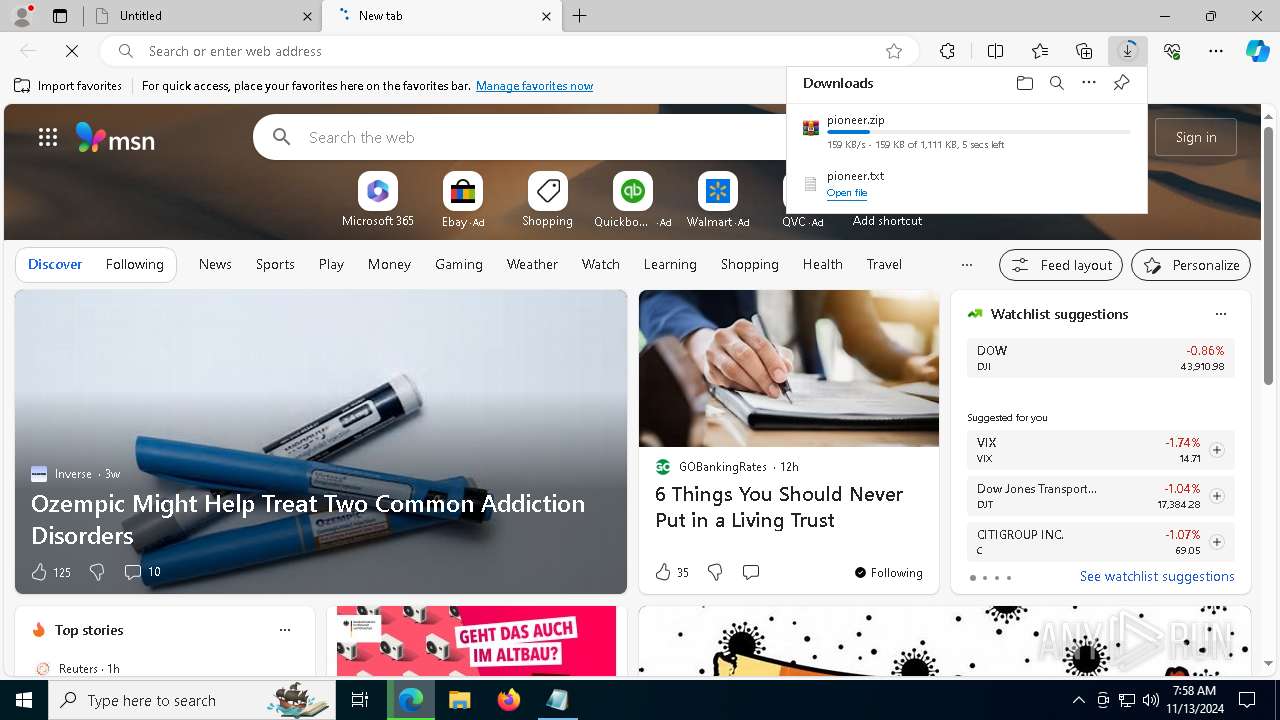The height and width of the screenshot is (720, 1280).
Task: Open the MSN app launcher grid
Action: coord(47,137)
